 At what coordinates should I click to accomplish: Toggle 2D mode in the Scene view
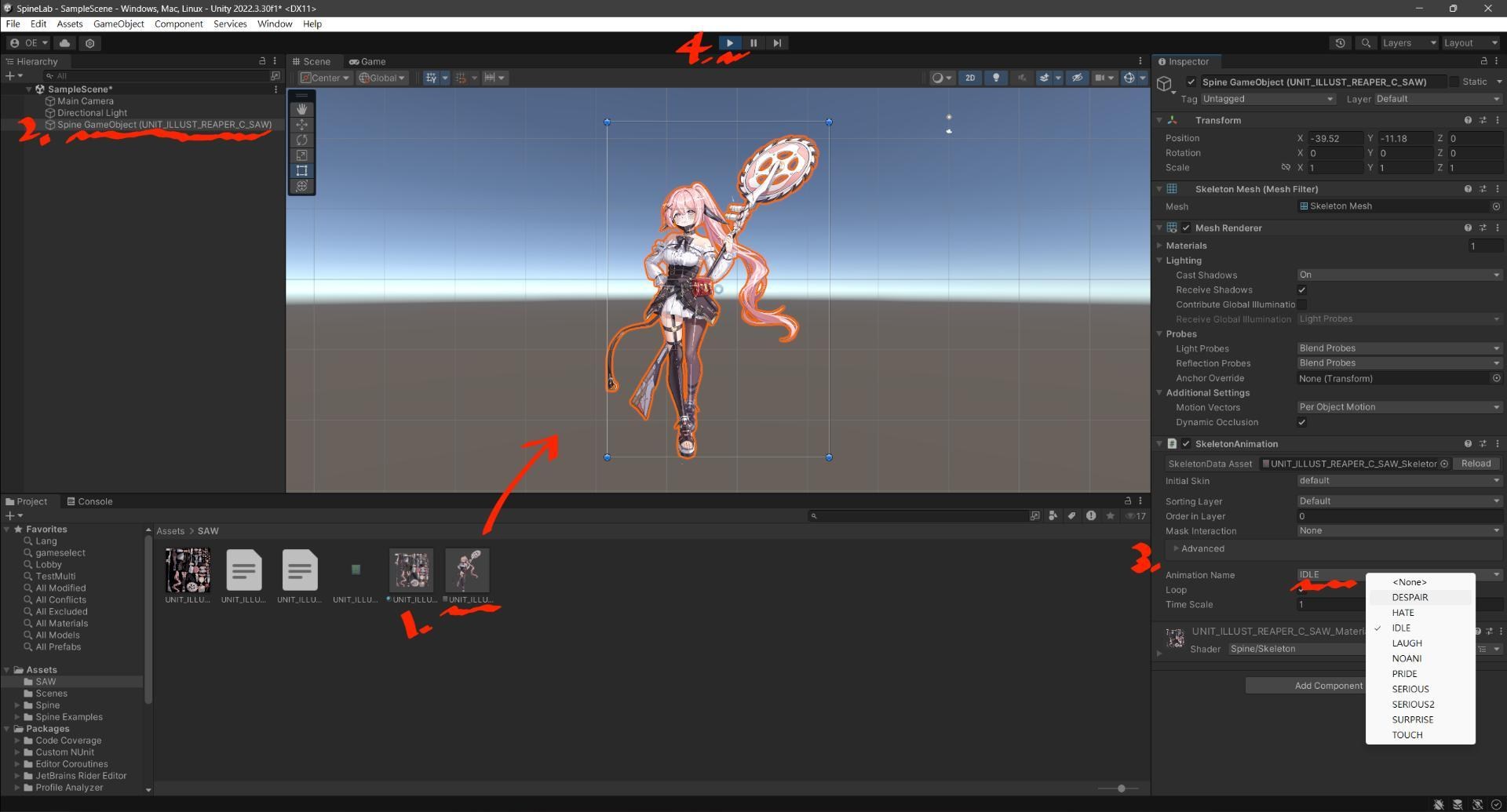(970, 78)
